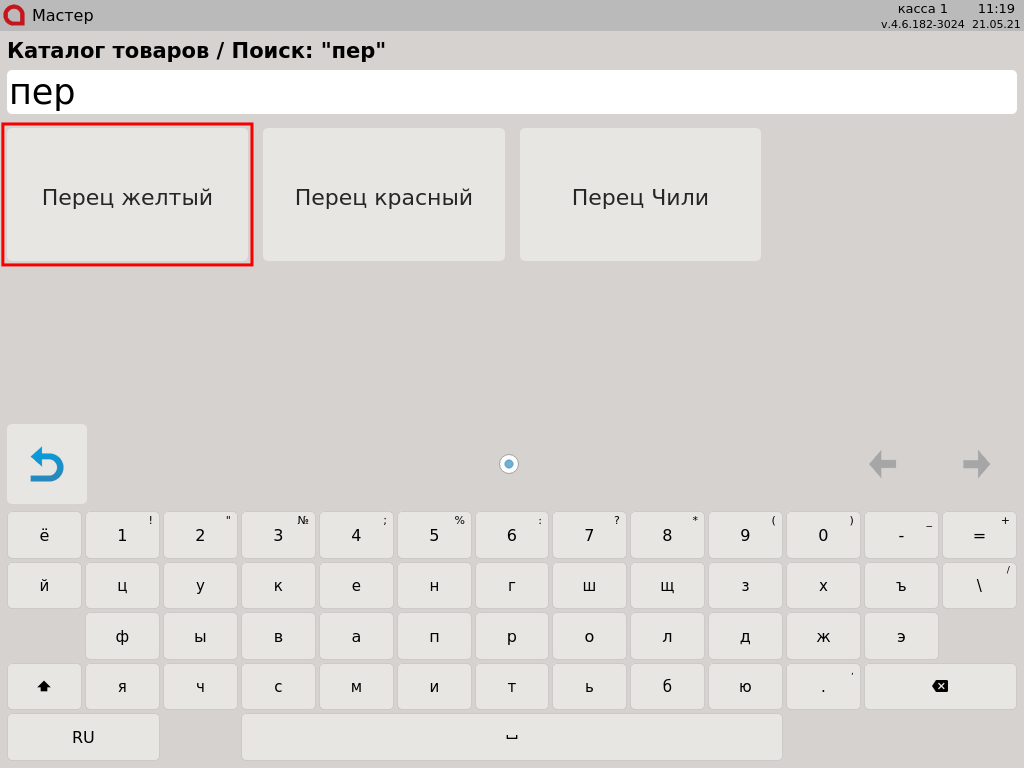Select the page indicator dot
This screenshot has width=1024, height=768.
tap(509, 464)
